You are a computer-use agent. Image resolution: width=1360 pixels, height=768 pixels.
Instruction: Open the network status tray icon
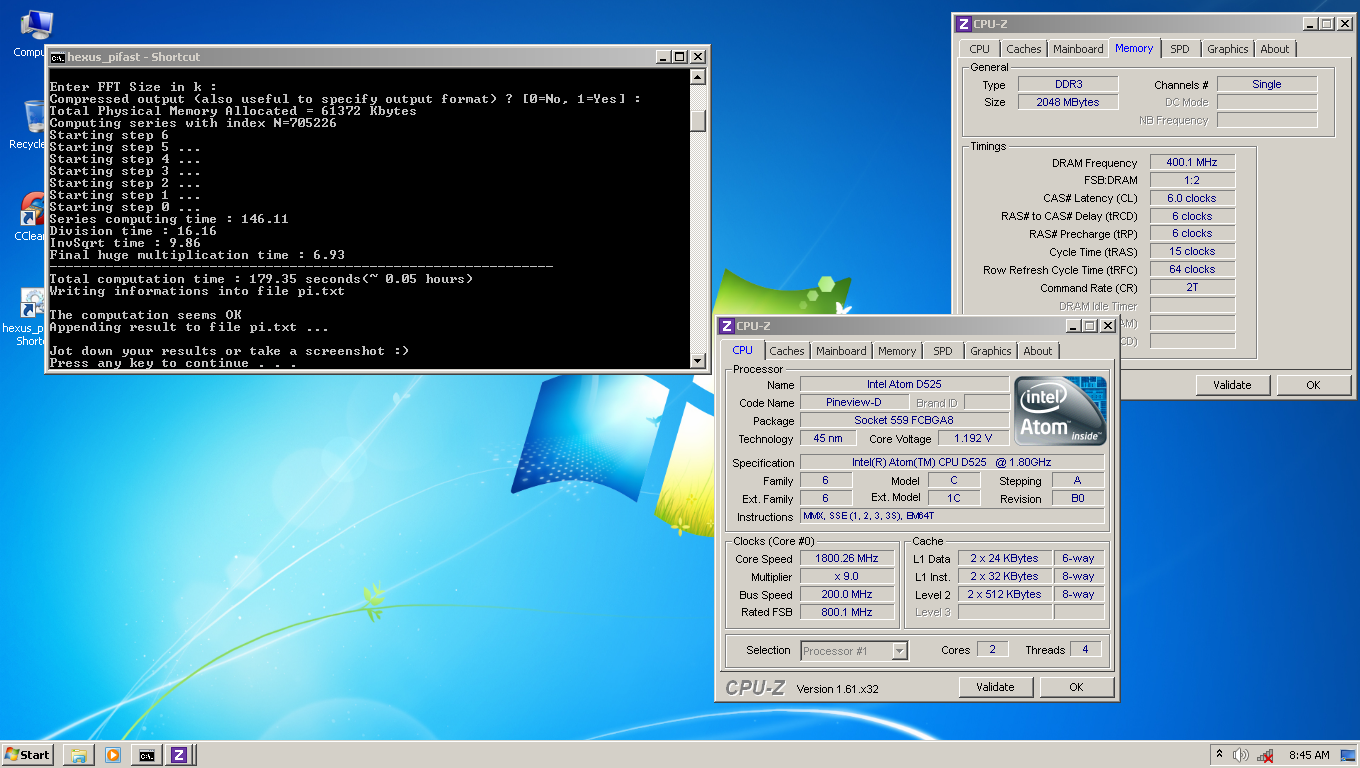coord(1265,755)
